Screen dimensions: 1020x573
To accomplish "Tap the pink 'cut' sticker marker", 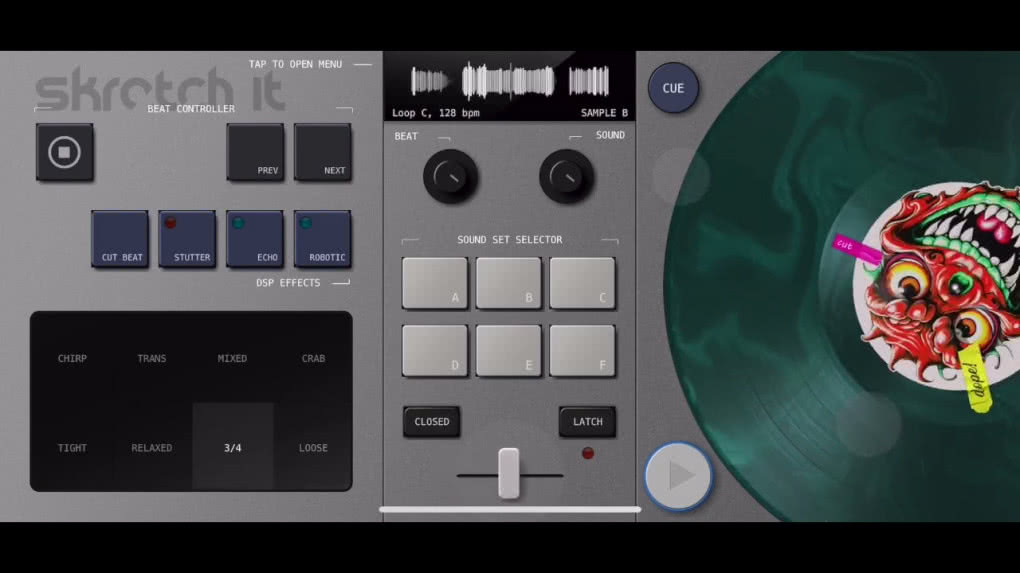I will pyautogui.click(x=856, y=248).
